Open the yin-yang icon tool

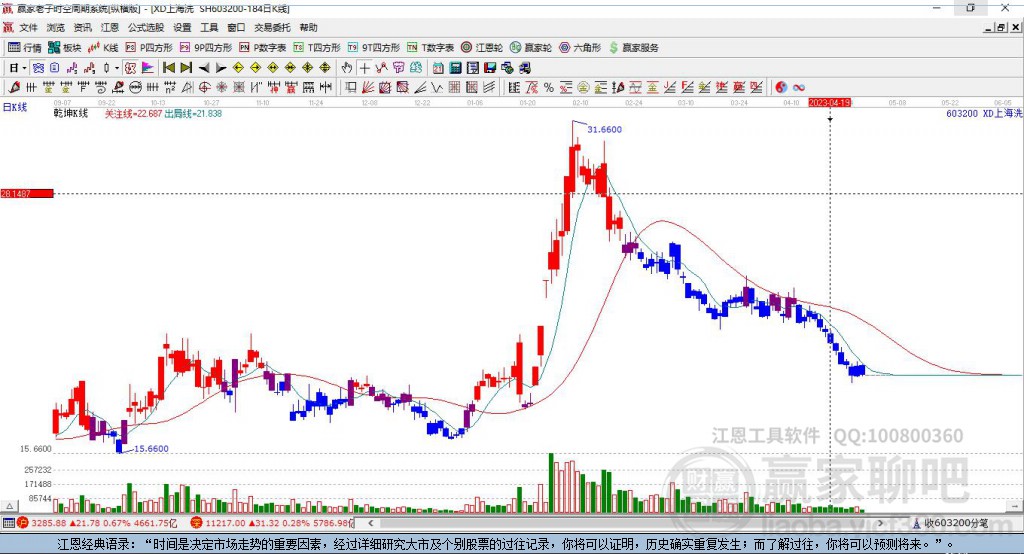(x=781, y=87)
